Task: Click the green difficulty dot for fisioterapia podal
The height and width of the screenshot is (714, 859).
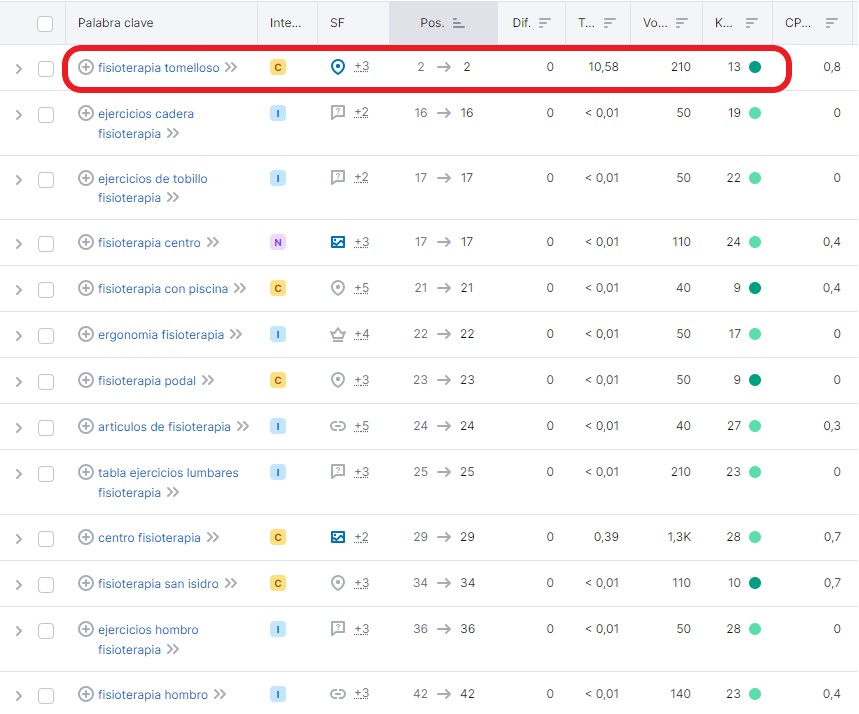Action: click(x=755, y=380)
